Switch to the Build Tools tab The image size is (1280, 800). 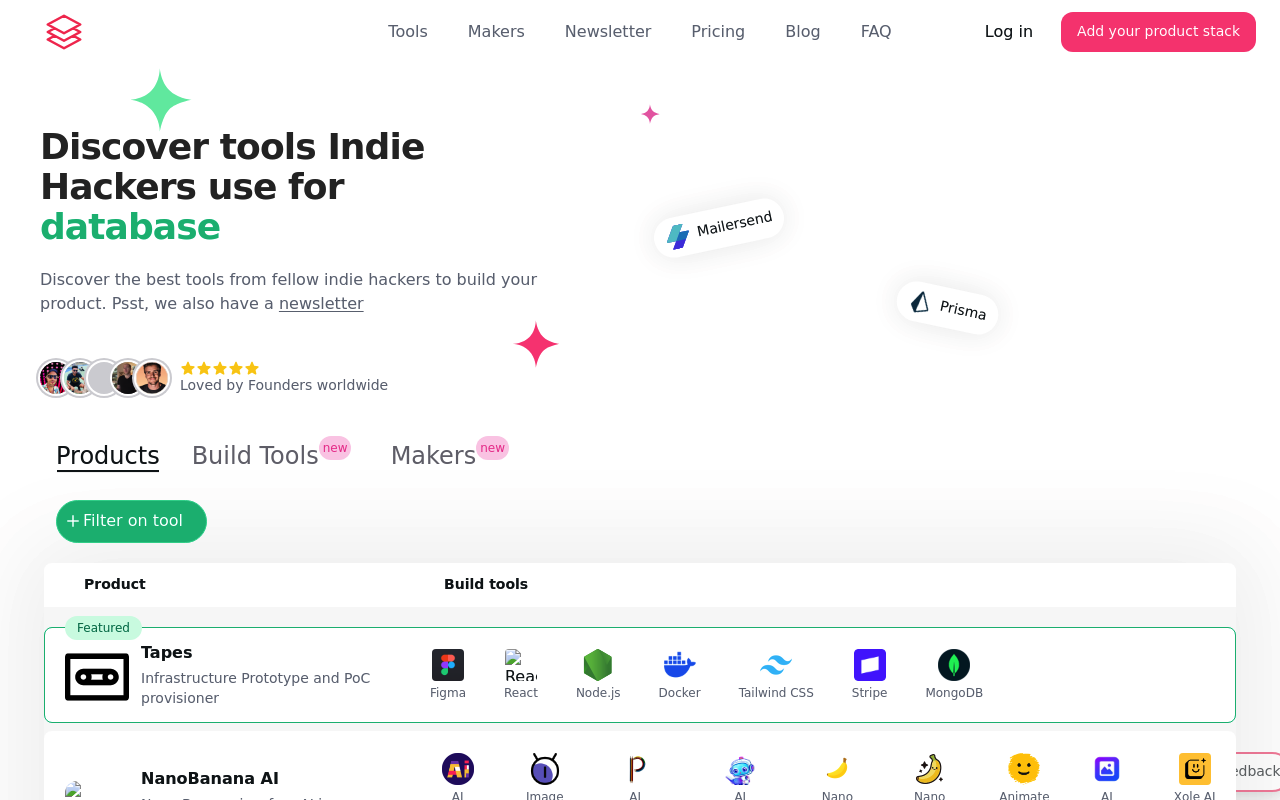pos(255,456)
